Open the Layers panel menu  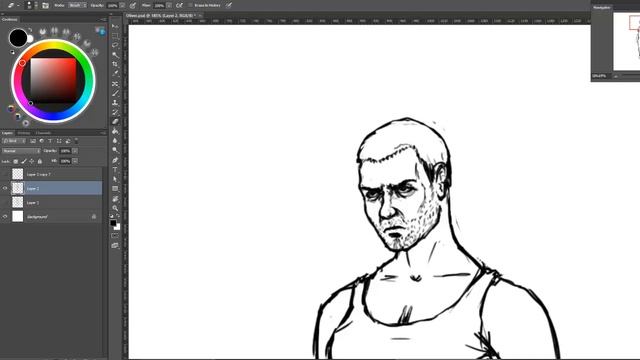point(103,133)
